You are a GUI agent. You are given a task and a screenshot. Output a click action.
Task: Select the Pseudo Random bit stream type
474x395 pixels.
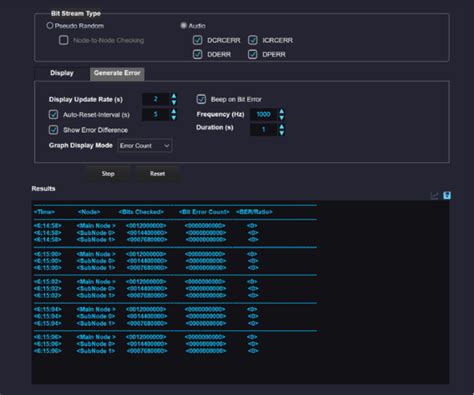point(50,26)
